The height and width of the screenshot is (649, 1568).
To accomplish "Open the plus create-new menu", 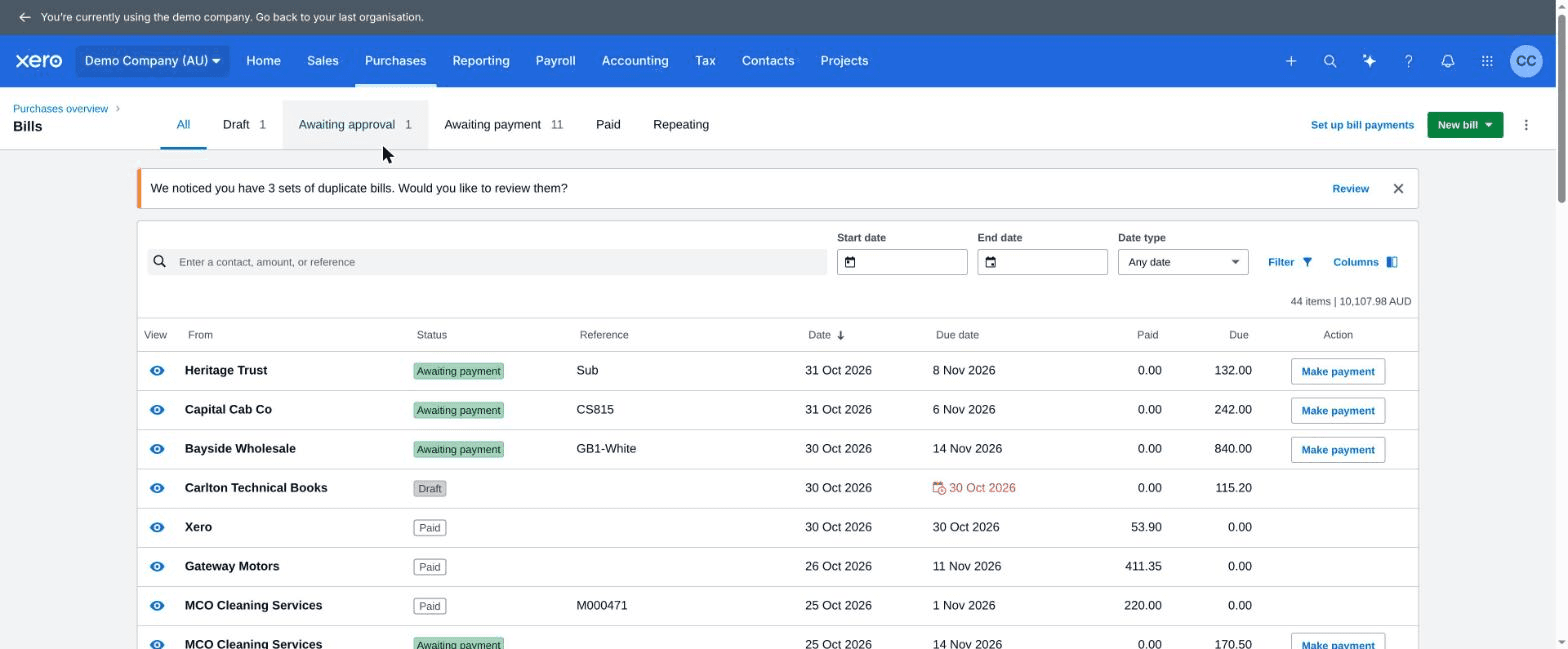I will 1291,61.
